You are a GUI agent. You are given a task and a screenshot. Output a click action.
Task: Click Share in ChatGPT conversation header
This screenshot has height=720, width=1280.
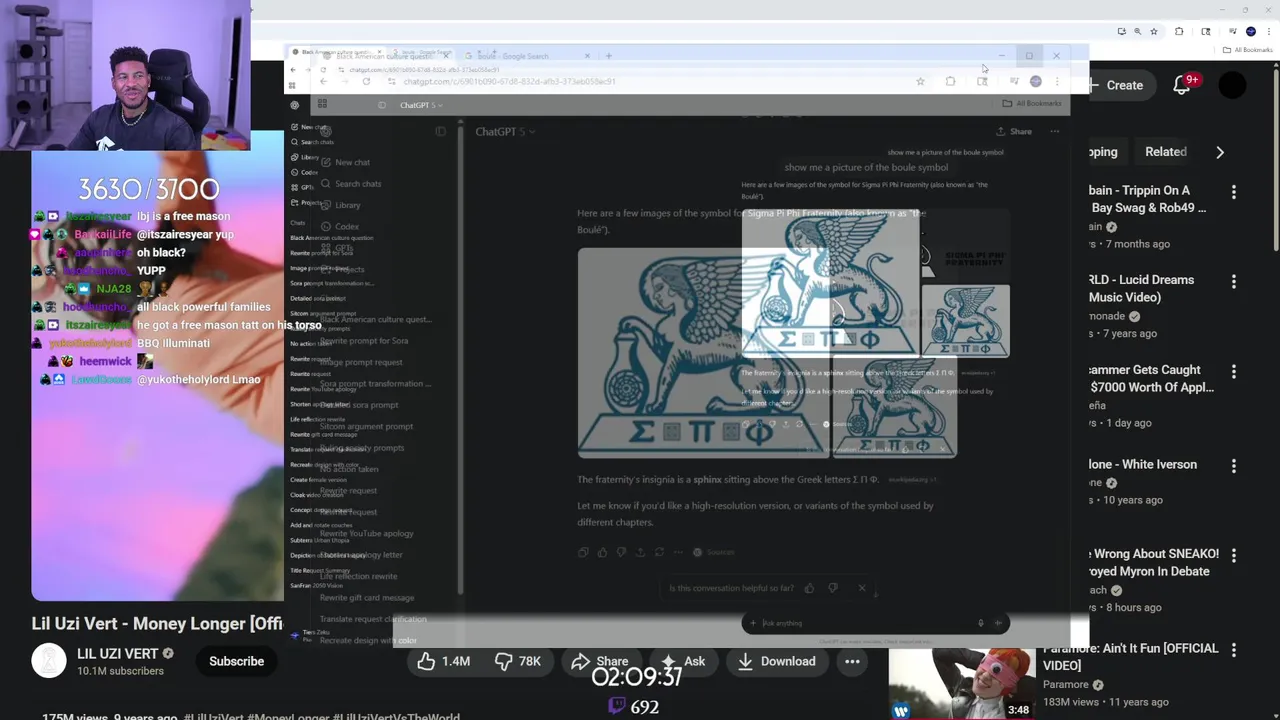[x=1014, y=131]
